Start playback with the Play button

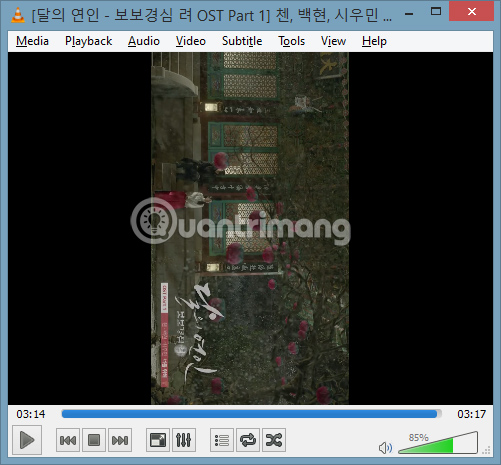coord(27,440)
